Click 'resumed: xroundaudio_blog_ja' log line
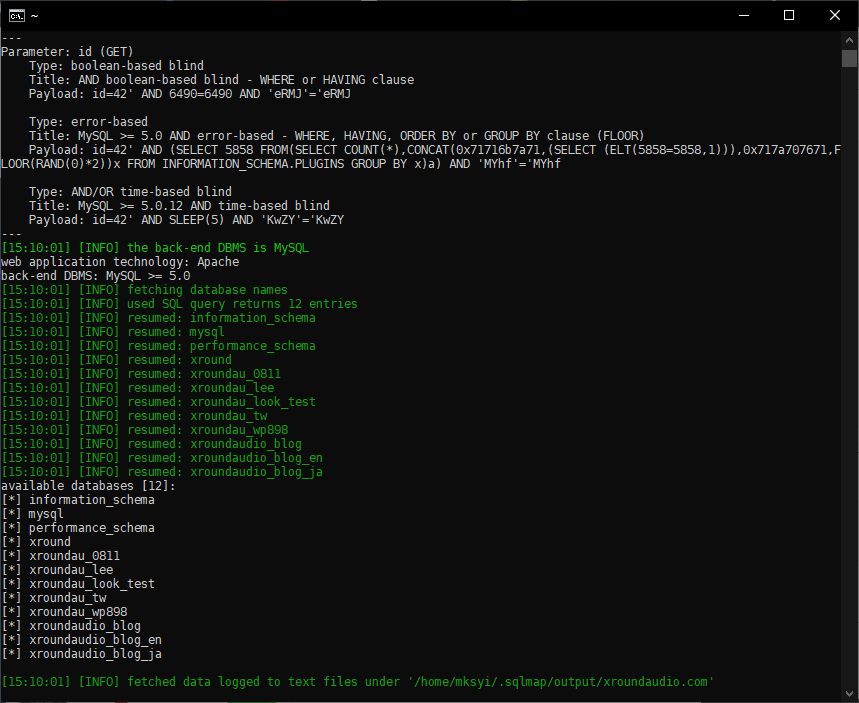Screen dimensions: 859x703 coord(162,472)
